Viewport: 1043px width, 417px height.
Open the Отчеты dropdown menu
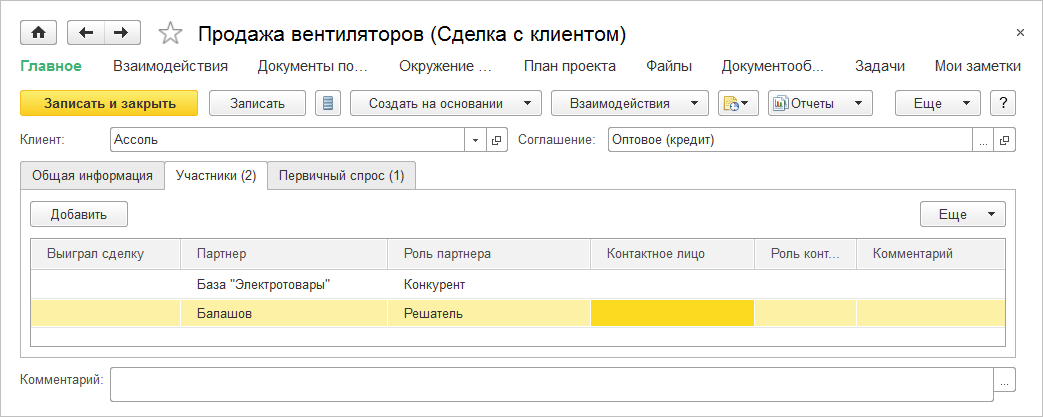coord(820,103)
